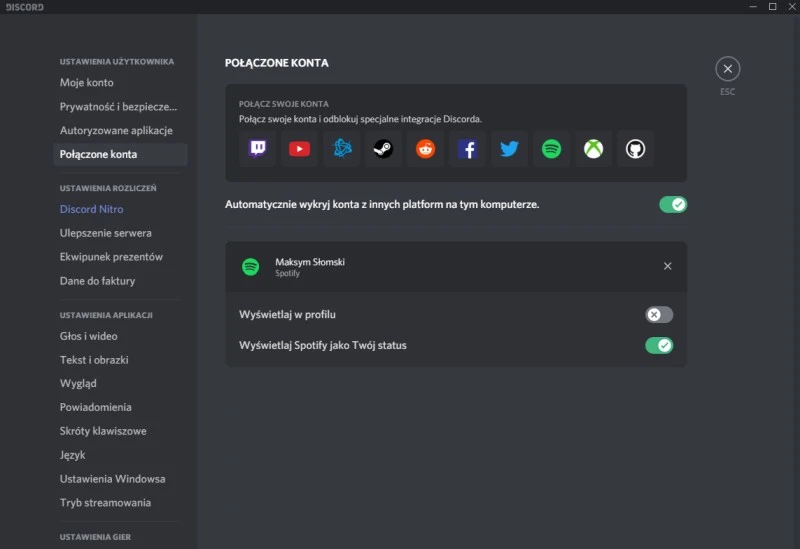Enable Wyświetlaj w profilu switch

[x=659, y=315]
